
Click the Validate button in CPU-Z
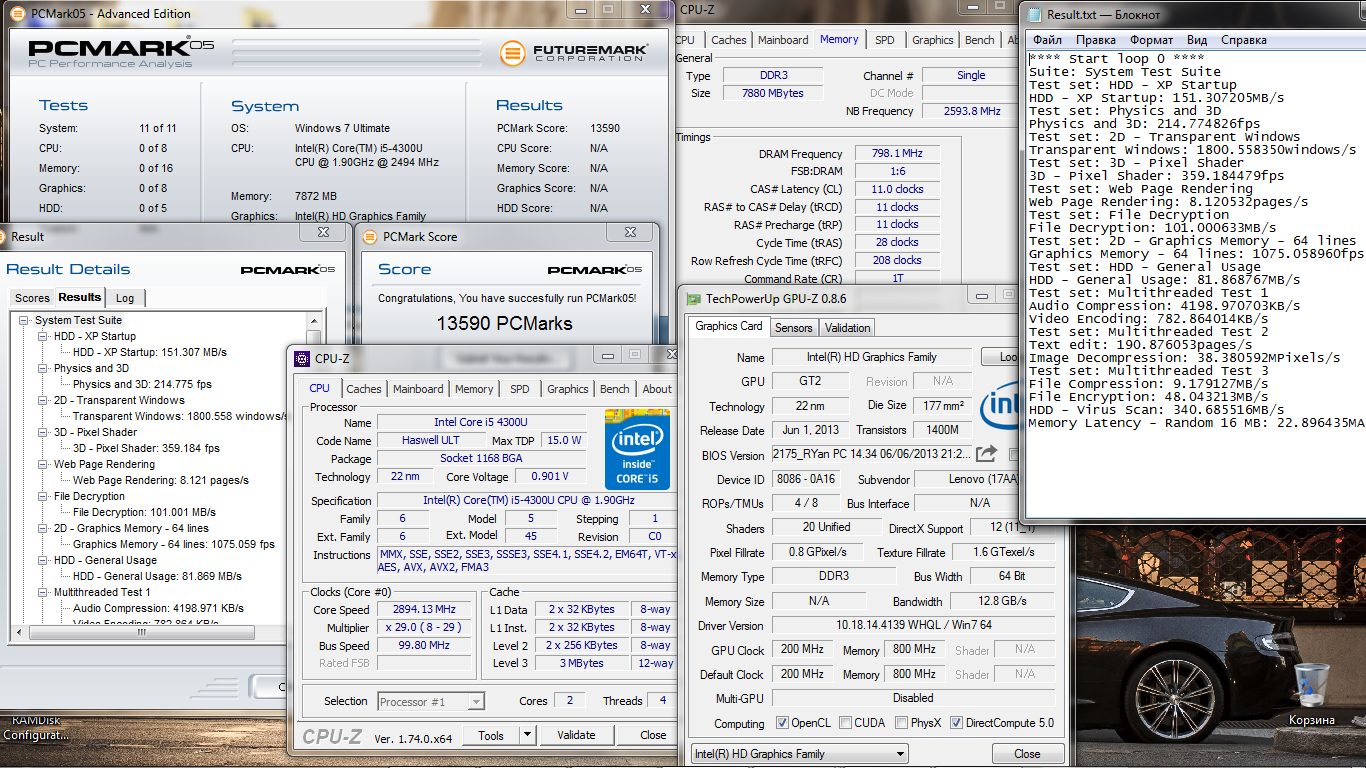(x=576, y=735)
